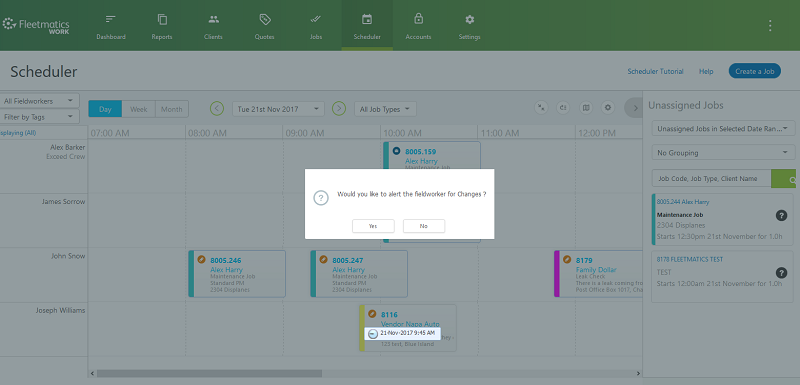
Task: Click scrollbar left arrow
Action: click(x=92, y=374)
